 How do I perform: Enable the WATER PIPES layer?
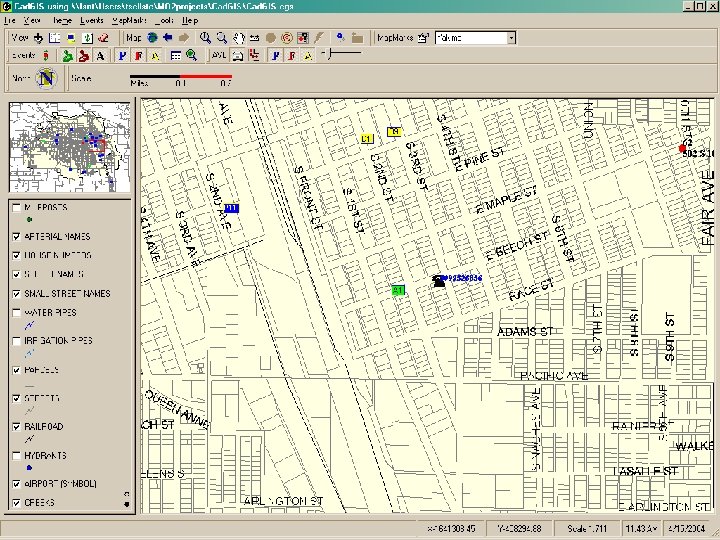coord(17,313)
